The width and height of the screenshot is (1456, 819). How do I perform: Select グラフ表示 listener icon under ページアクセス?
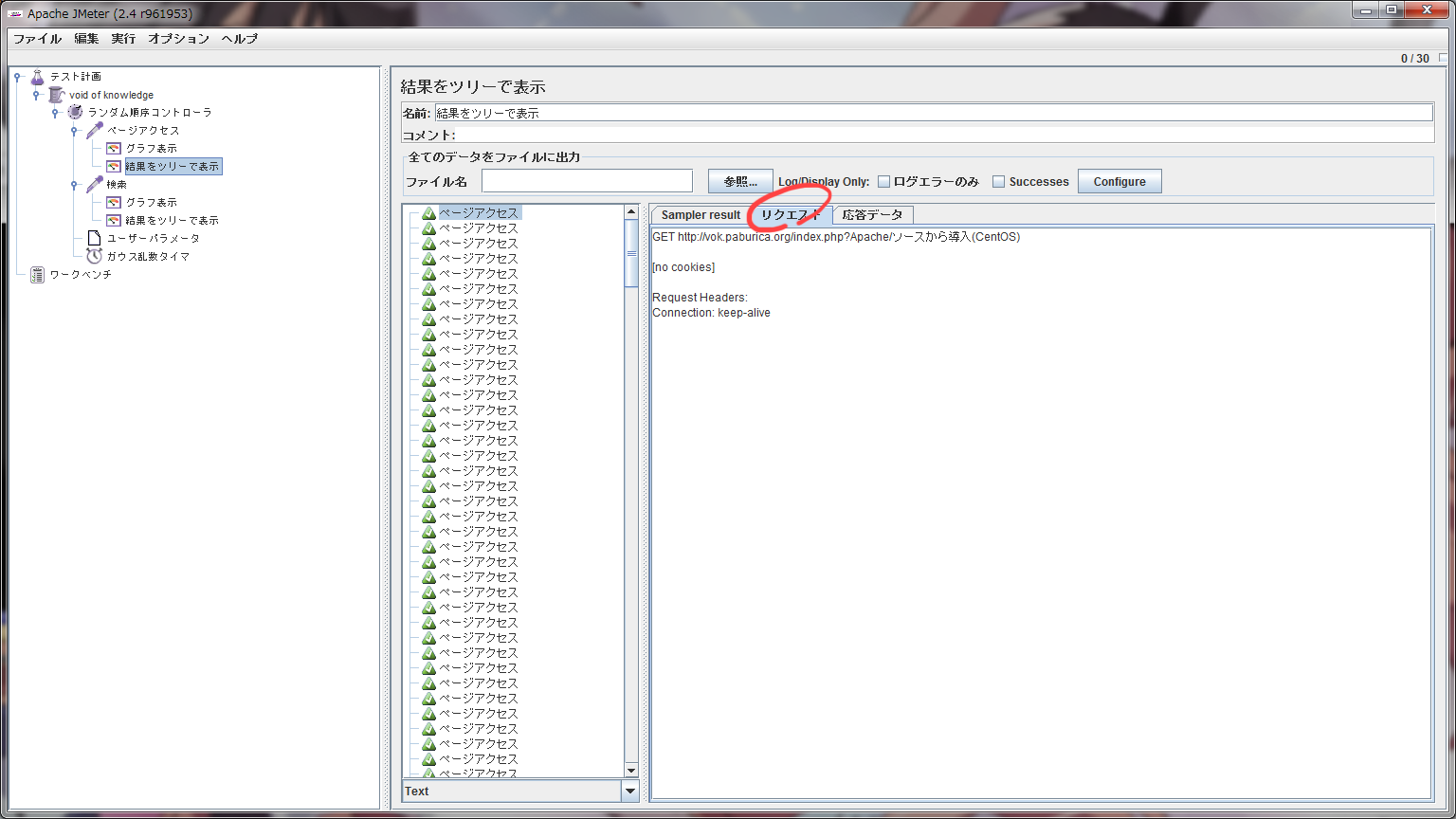point(113,149)
